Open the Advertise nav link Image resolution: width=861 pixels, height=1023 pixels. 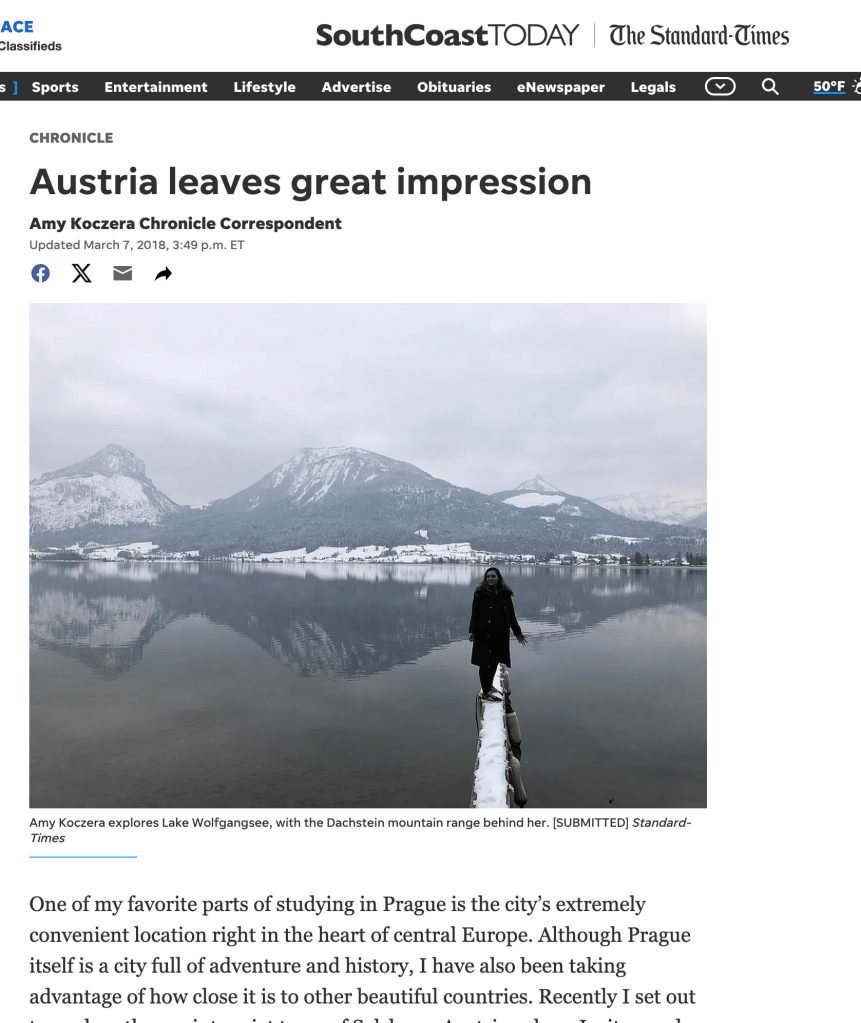pyautogui.click(x=356, y=87)
